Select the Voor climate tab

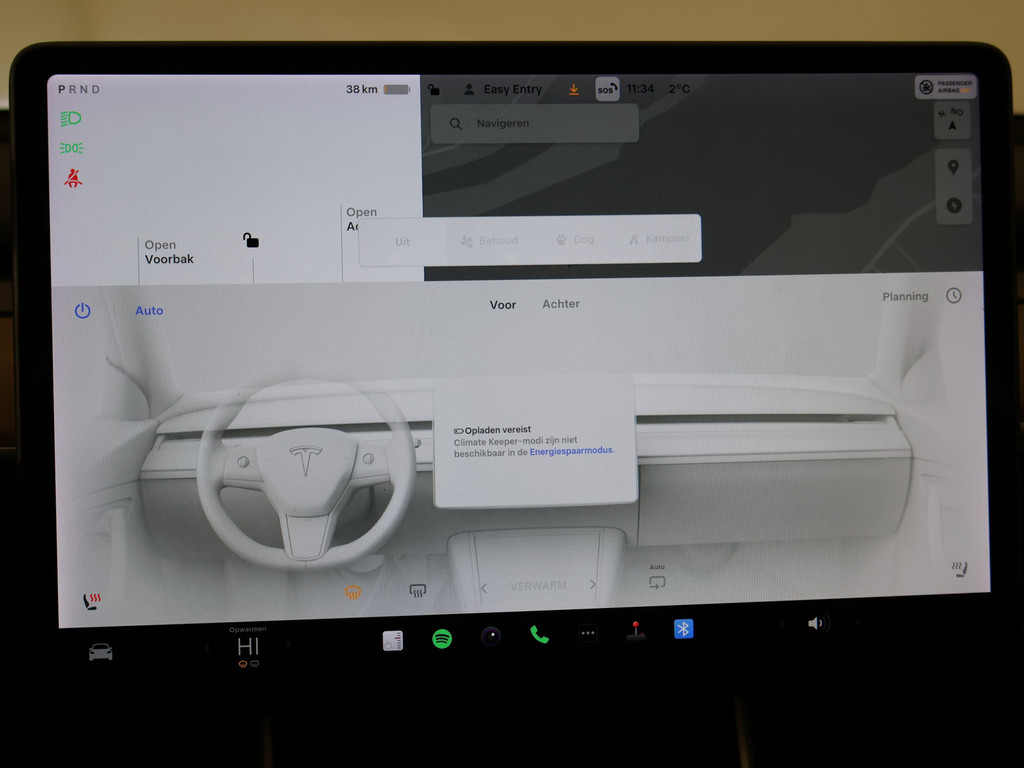pyautogui.click(x=503, y=305)
